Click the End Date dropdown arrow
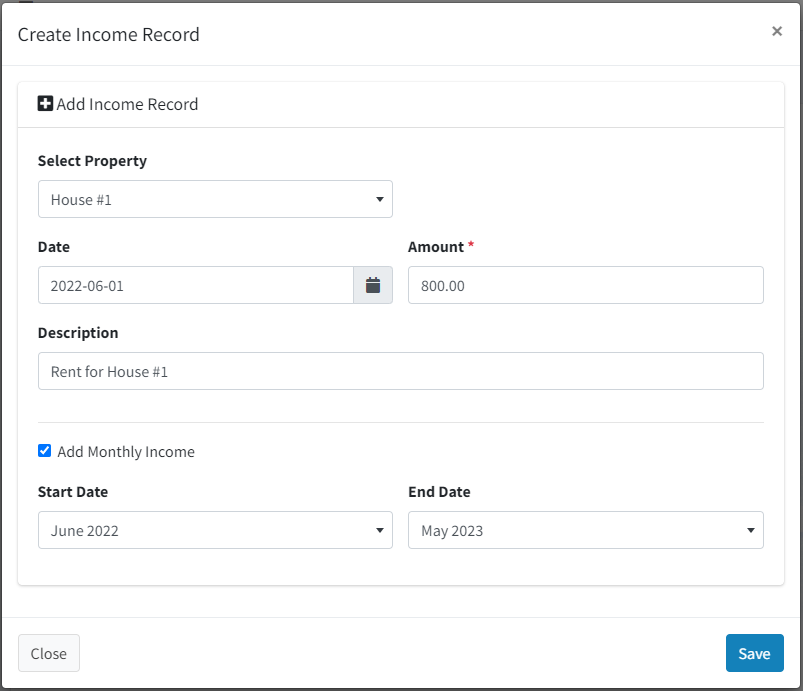The height and width of the screenshot is (691, 803). (x=750, y=531)
